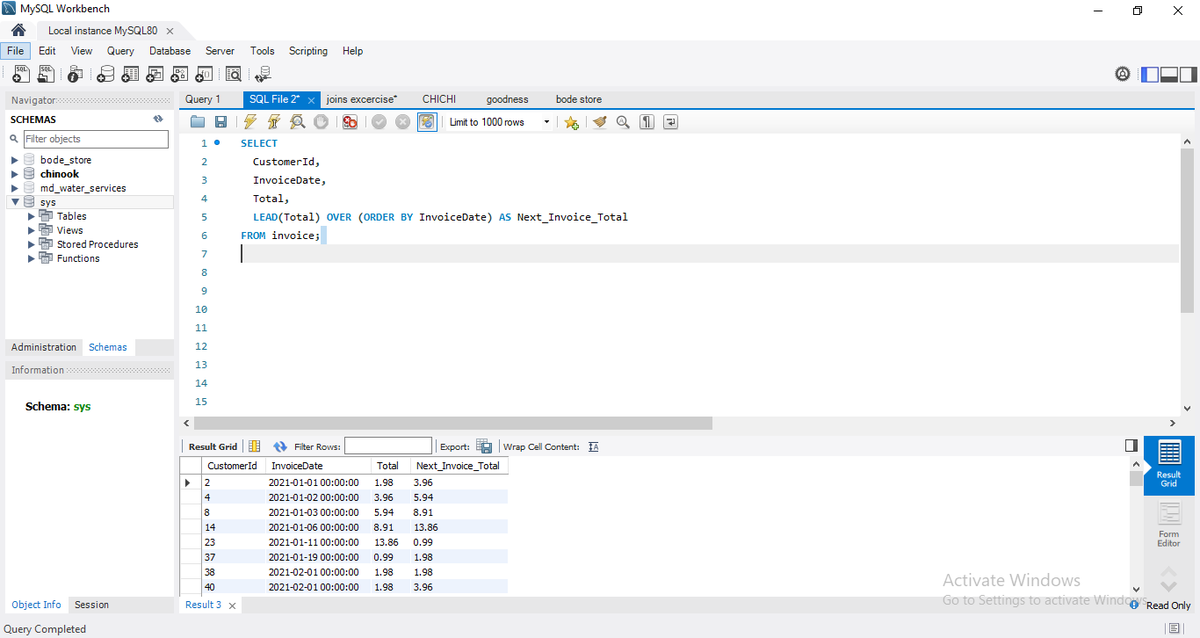1200x638 pixels.
Task: Refresh schemas list in Navigator
Action: 158,119
